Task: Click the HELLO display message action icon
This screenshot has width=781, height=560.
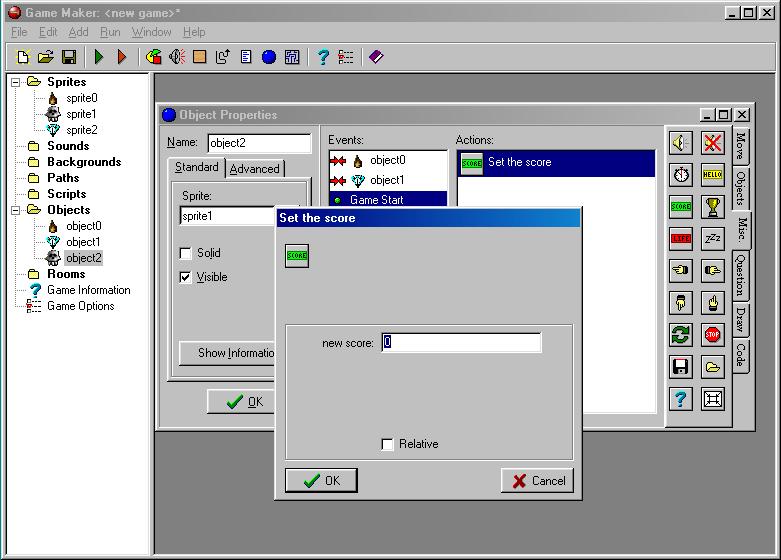Action: click(x=712, y=175)
